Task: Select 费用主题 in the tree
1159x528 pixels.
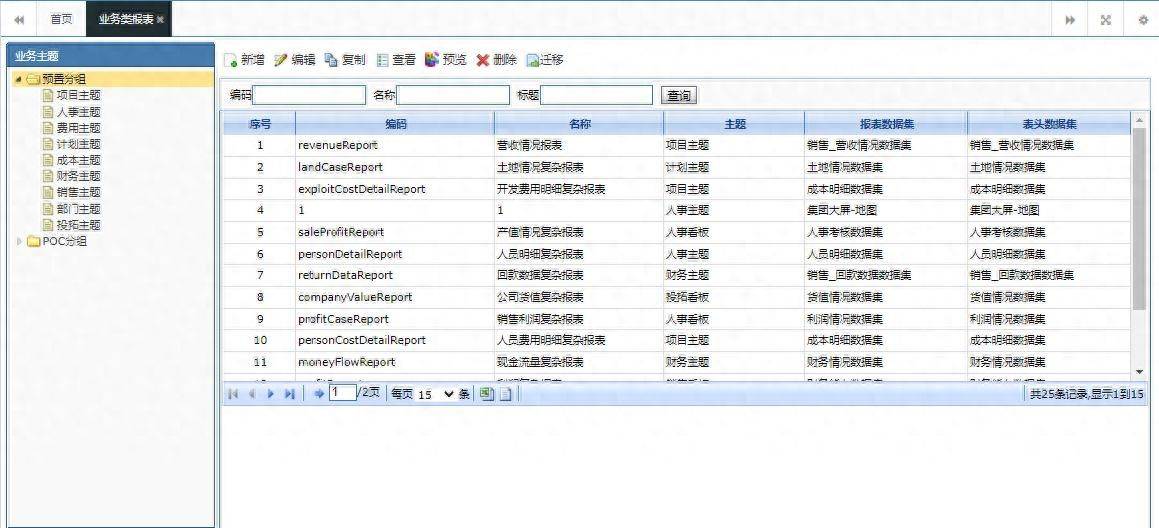Action: point(78,128)
